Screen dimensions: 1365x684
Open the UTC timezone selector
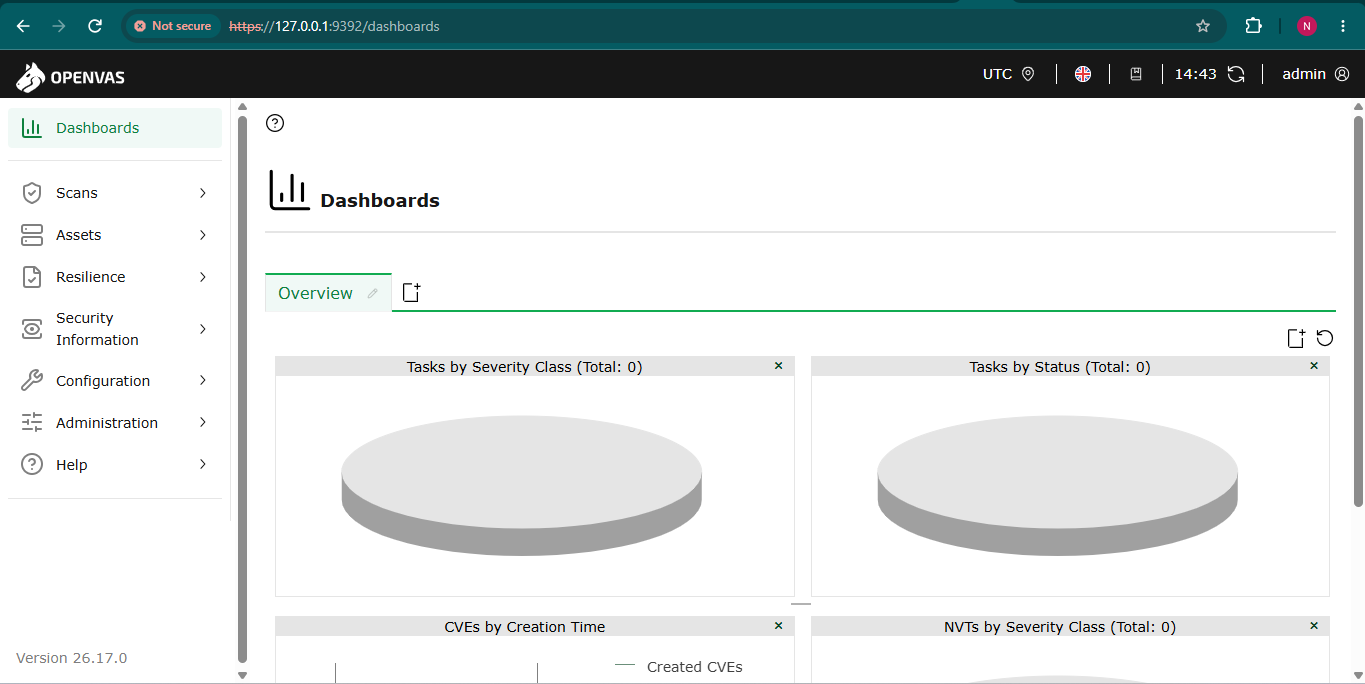click(x=1009, y=74)
